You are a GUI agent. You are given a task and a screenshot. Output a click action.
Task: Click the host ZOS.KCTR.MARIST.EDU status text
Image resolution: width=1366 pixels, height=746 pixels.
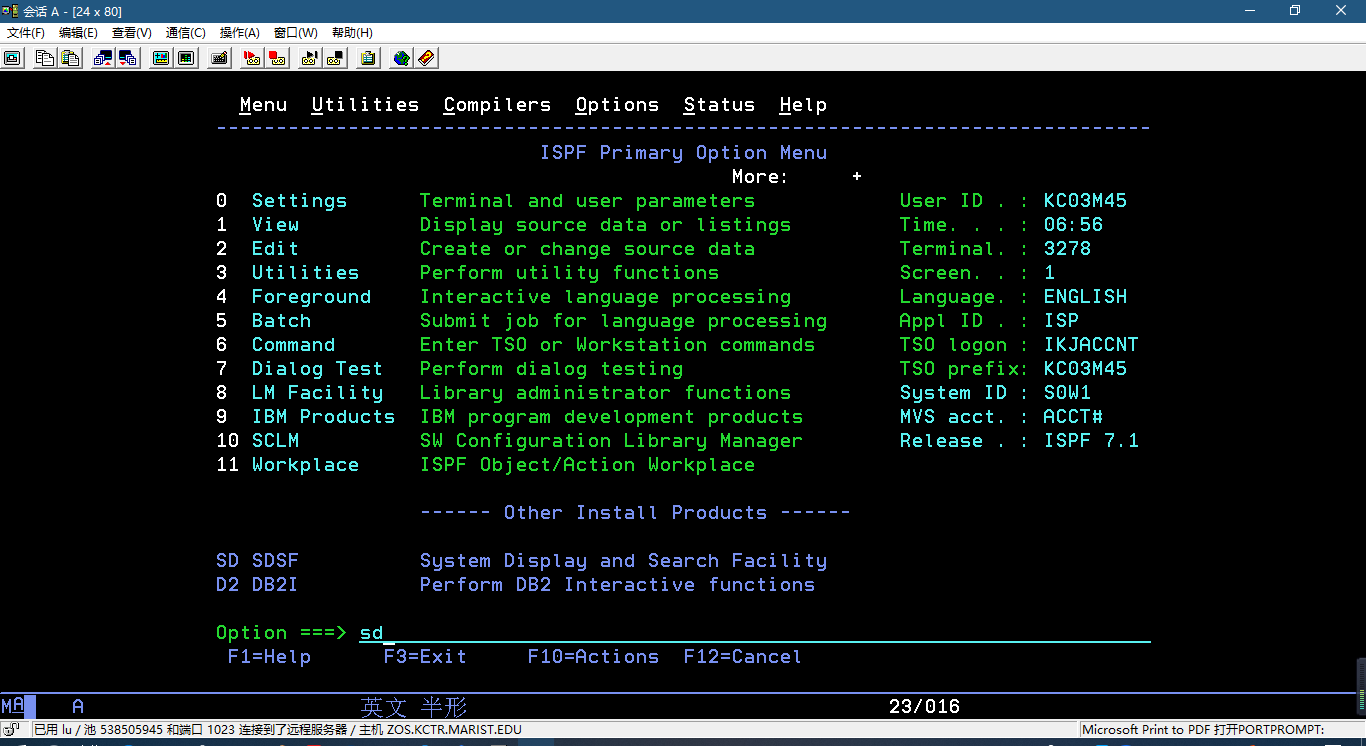[x=440, y=730]
